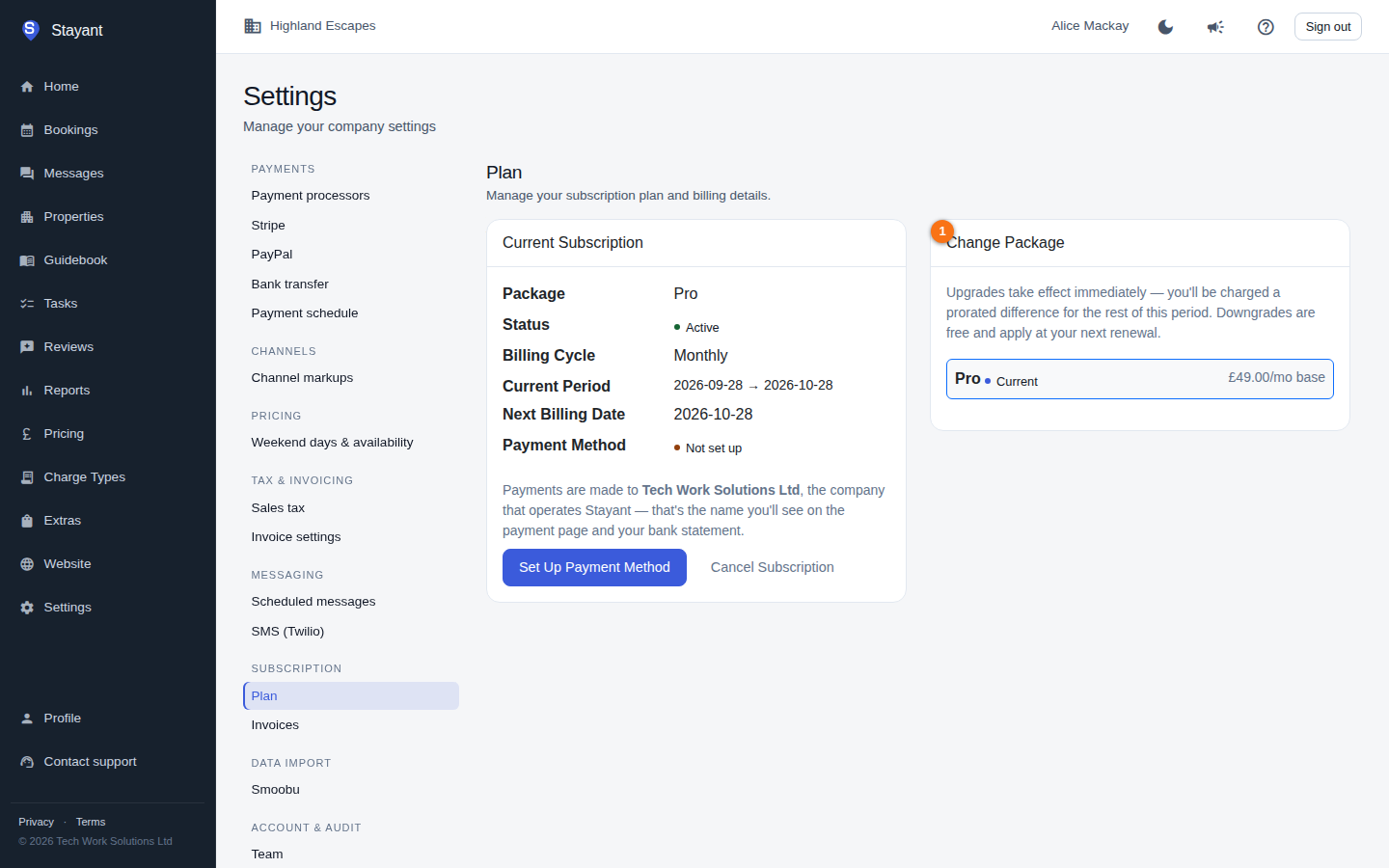The image size is (1389, 868).
Task: Toggle dark mode with moon icon
Action: click(x=1165, y=27)
